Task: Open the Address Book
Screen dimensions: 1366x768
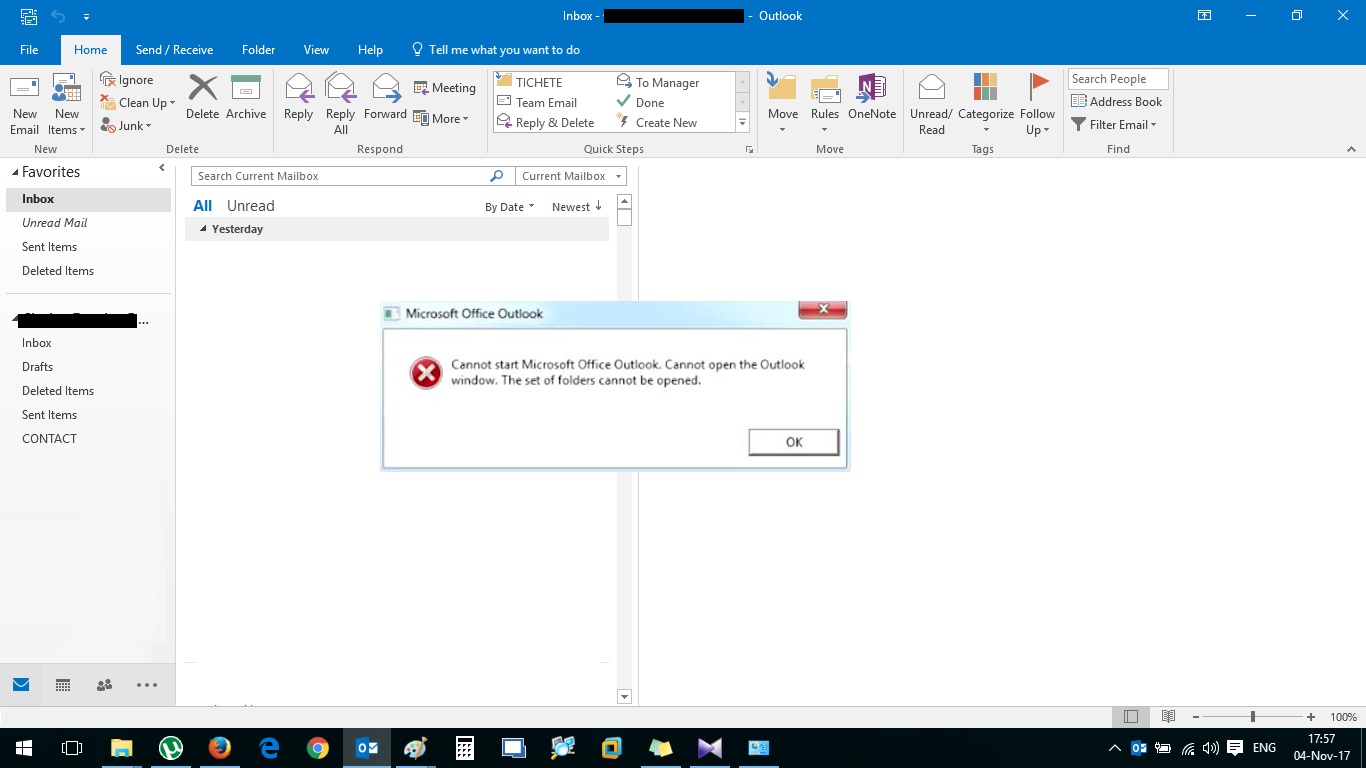Action: [1117, 101]
